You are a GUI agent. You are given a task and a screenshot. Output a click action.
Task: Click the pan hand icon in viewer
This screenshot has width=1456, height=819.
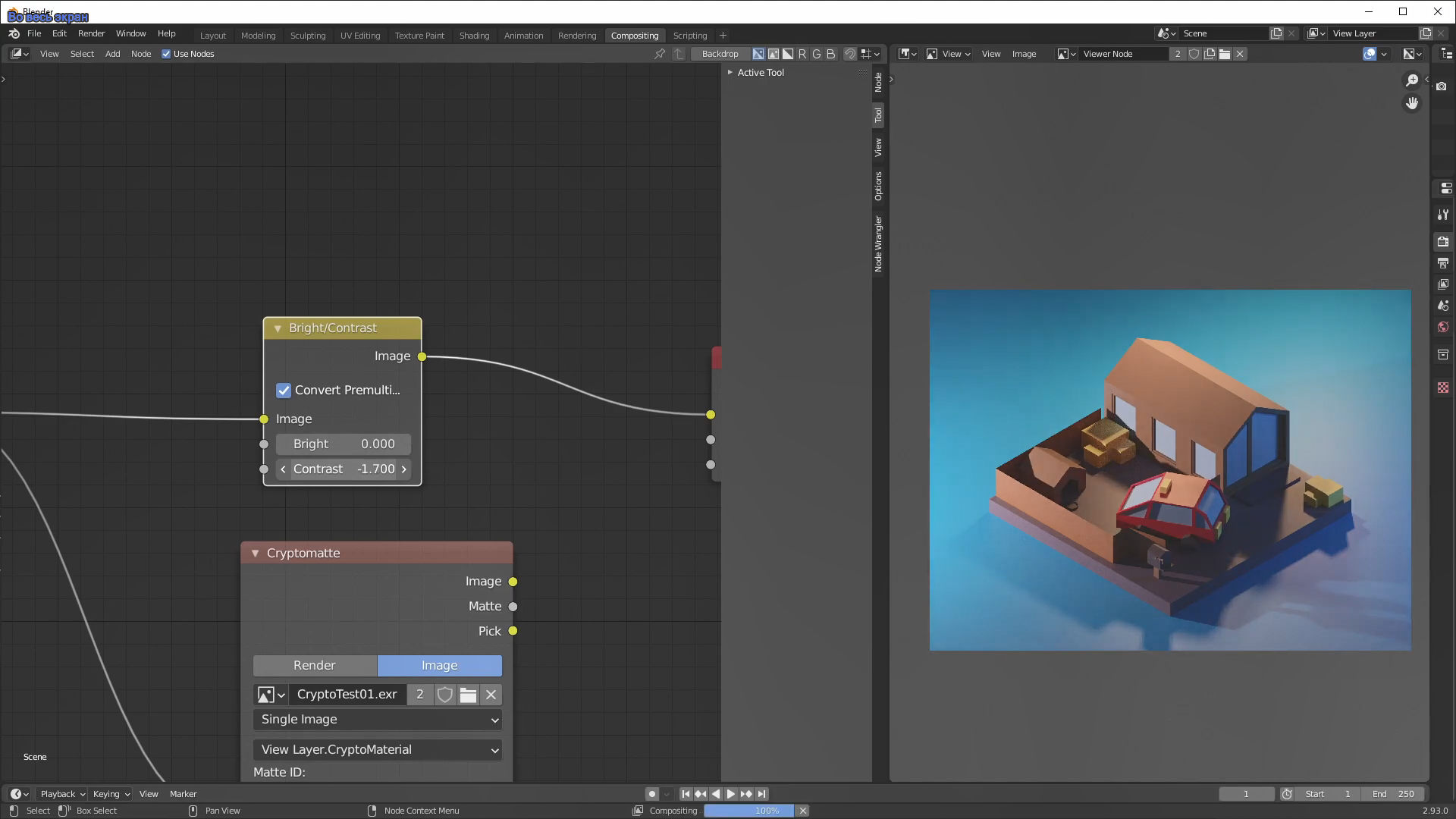[x=1411, y=103]
